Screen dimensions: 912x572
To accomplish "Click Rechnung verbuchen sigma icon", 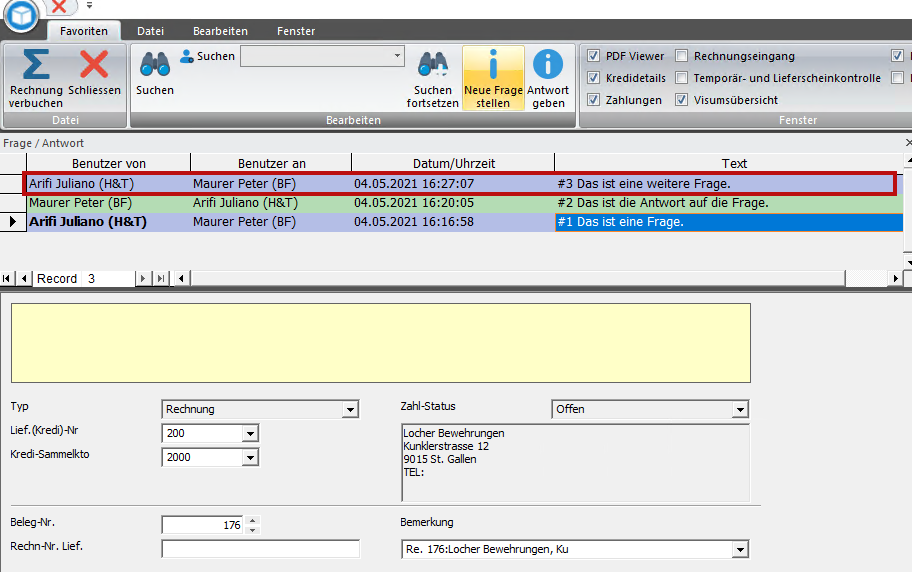I will click(x=35, y=64).
